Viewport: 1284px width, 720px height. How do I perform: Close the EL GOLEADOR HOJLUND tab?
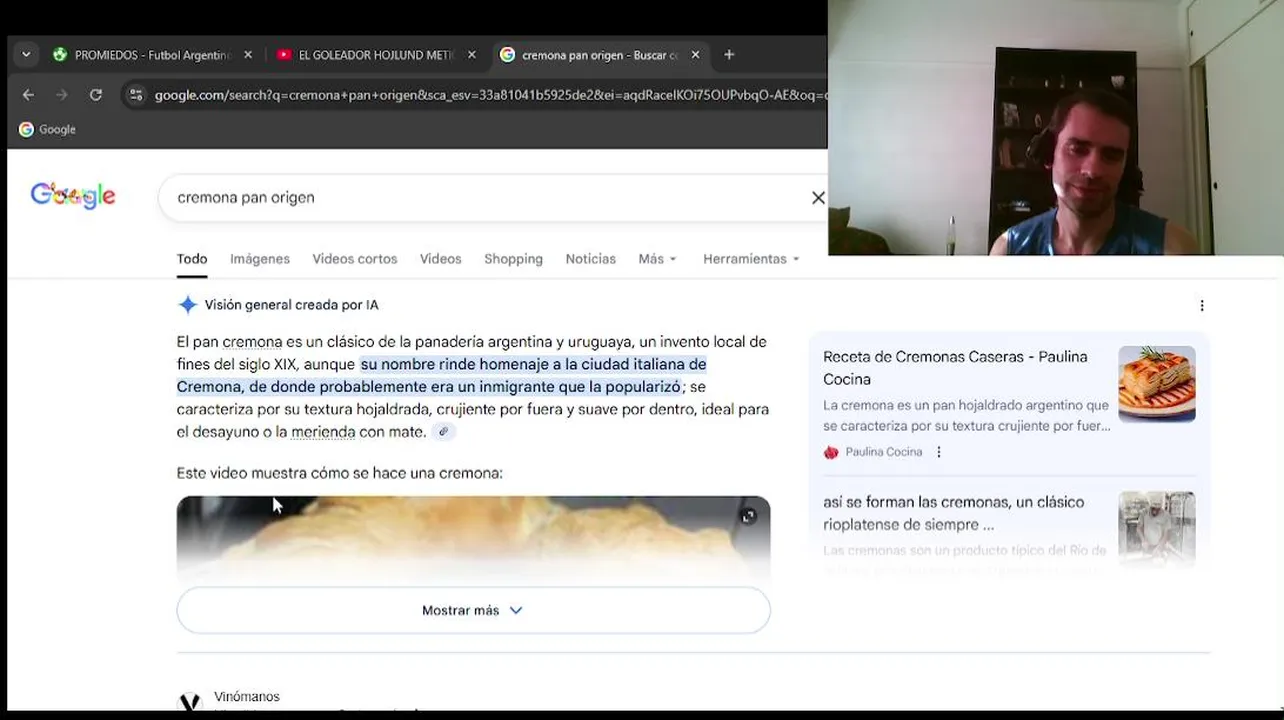tap(472, 55)
